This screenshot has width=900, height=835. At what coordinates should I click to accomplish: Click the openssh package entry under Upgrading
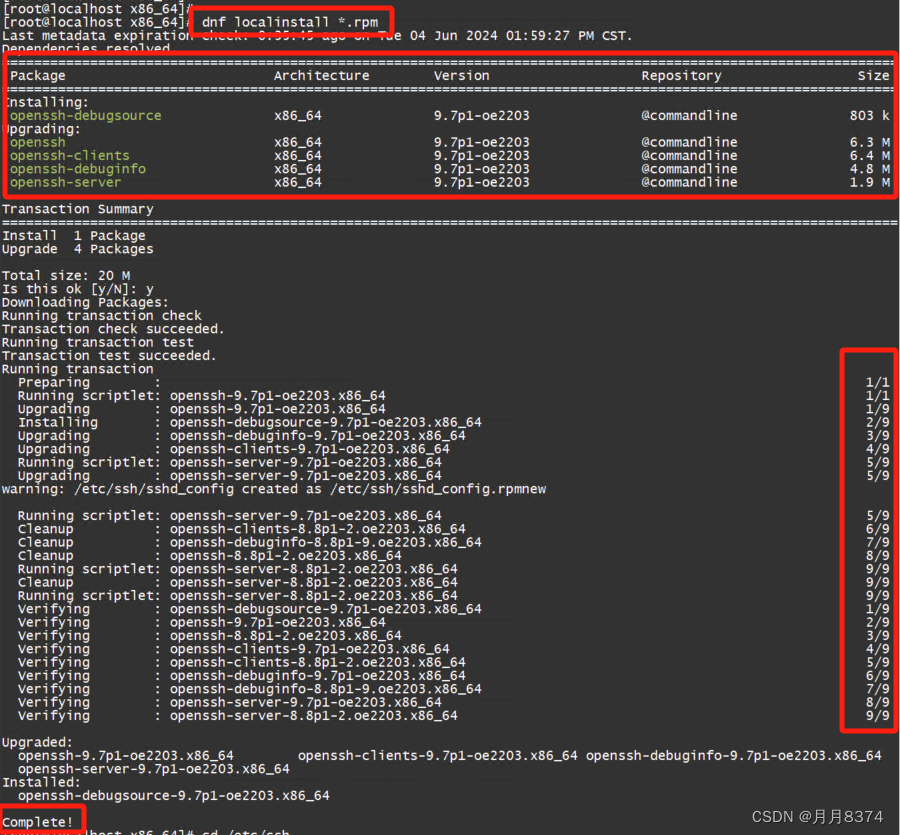(x=37, y=142)
